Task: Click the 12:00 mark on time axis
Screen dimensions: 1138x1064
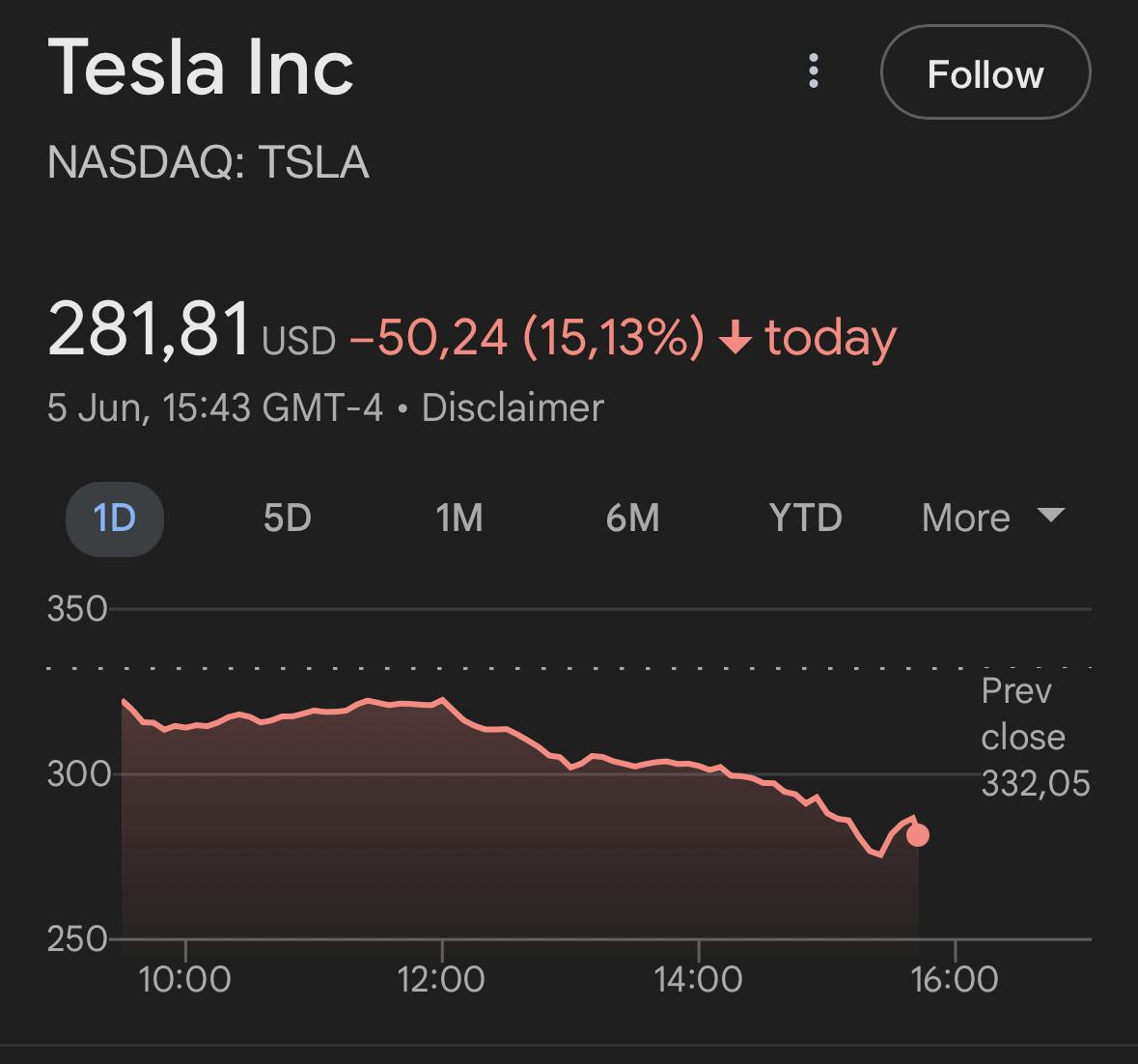Action: tap(441, 979)
